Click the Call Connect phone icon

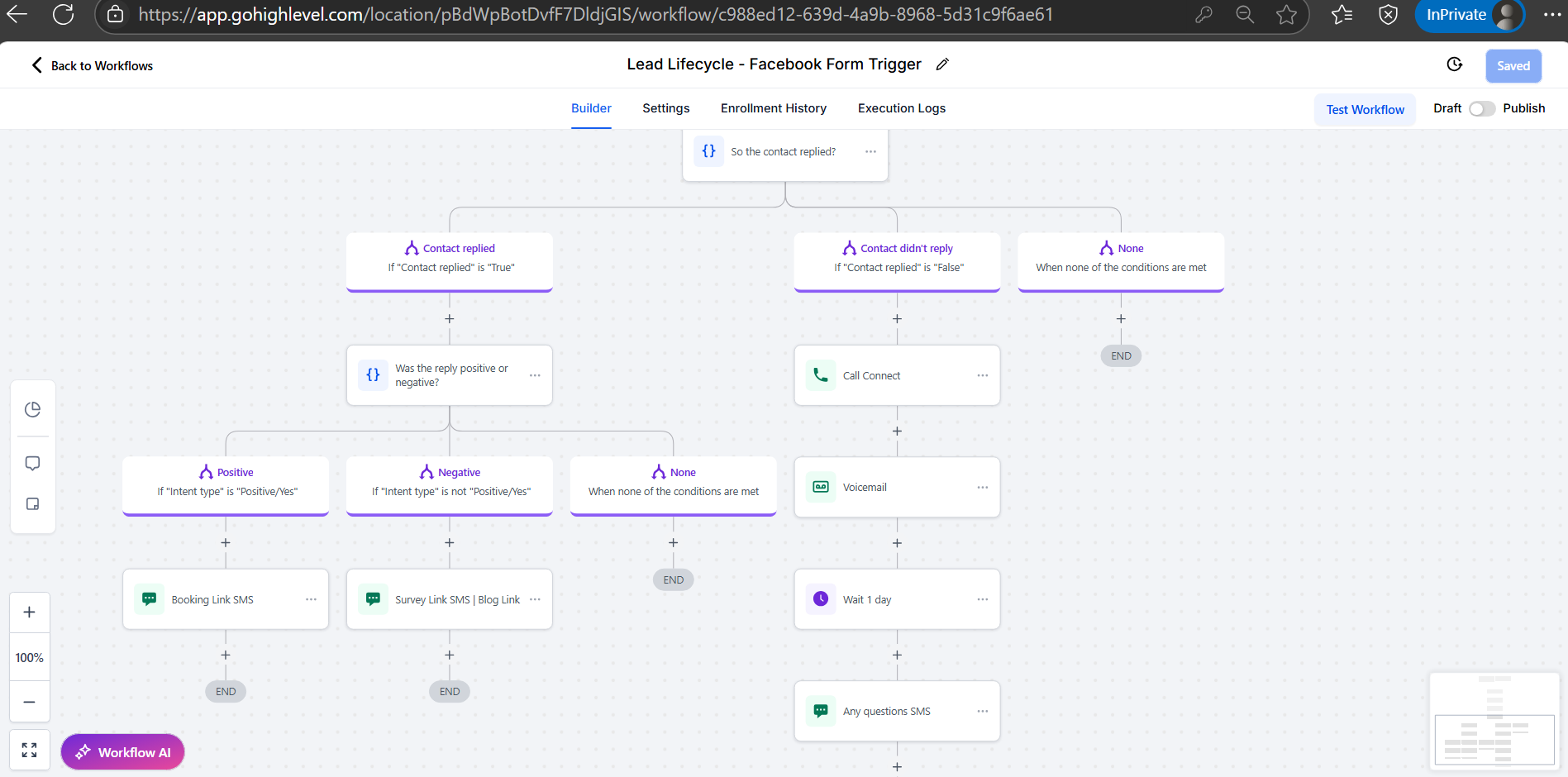tap(820, 375)
